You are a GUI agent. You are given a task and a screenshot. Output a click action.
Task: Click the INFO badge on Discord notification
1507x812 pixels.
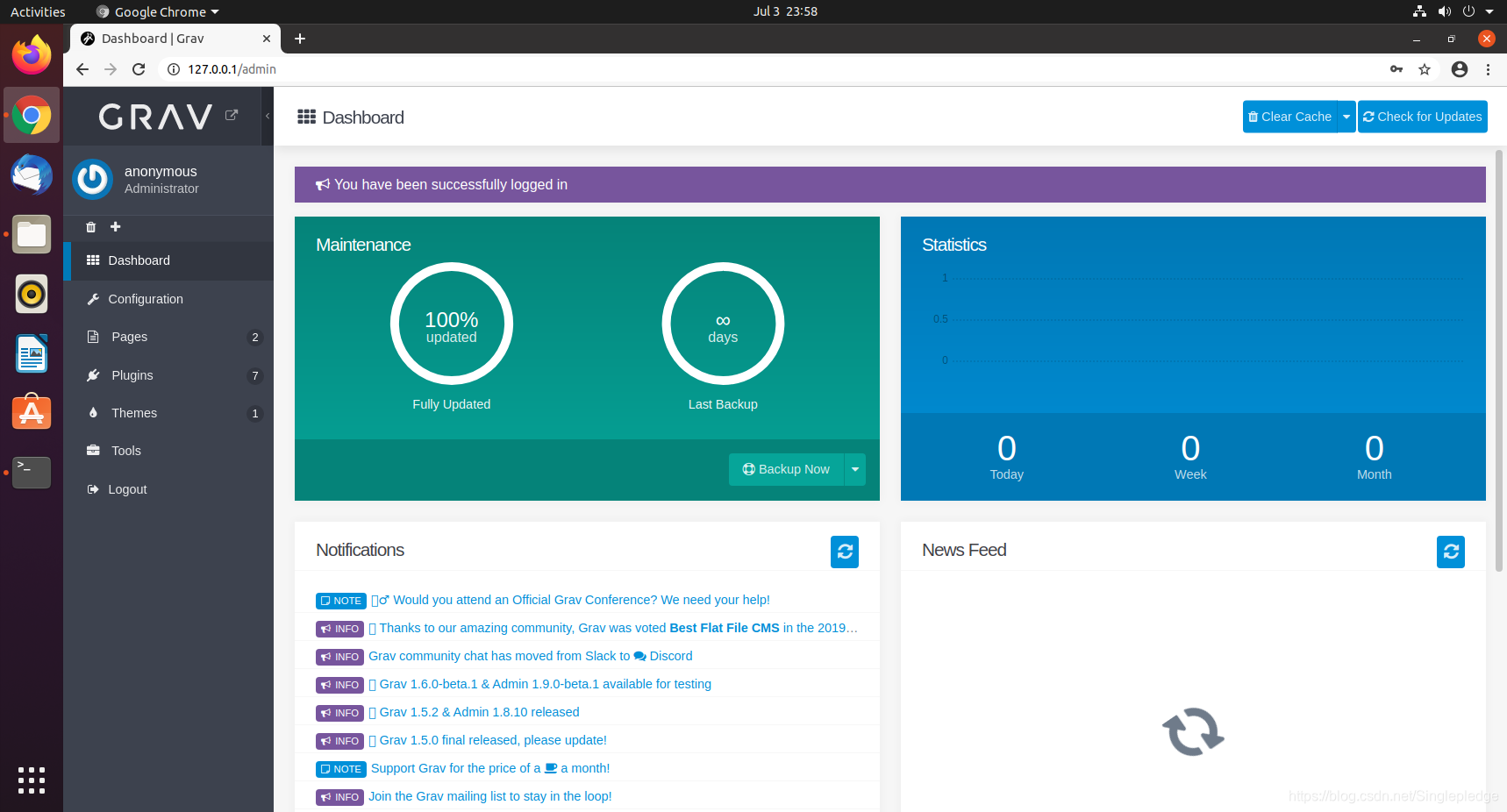coord(339,657)
